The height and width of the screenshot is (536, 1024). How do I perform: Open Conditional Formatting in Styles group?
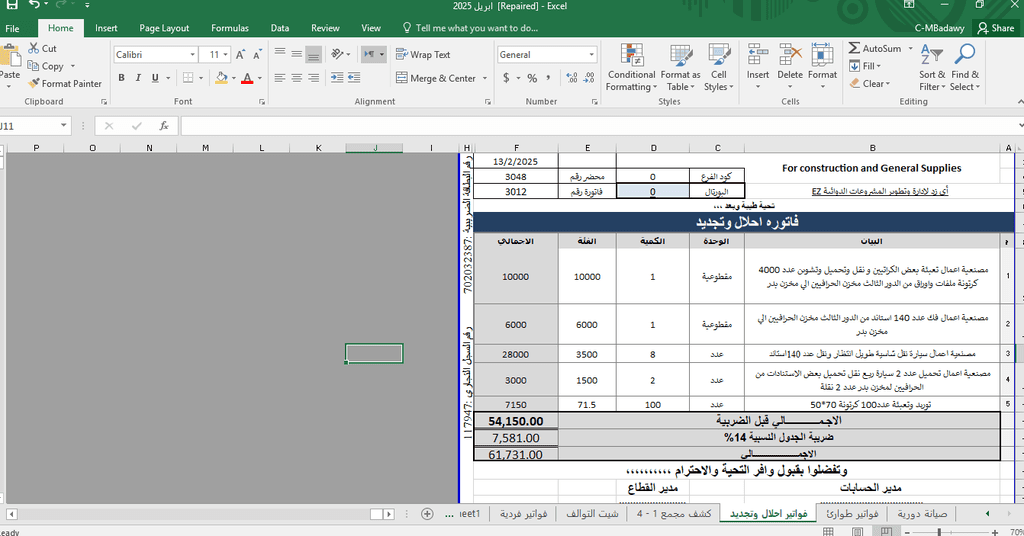pos(631,68)
